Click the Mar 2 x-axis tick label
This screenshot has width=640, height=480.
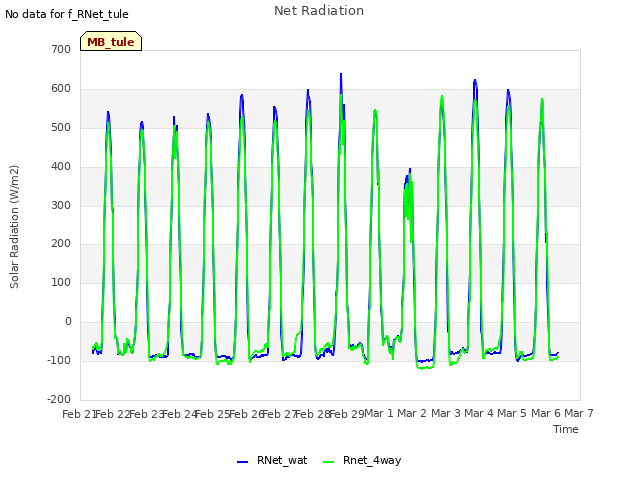[412, 413]
